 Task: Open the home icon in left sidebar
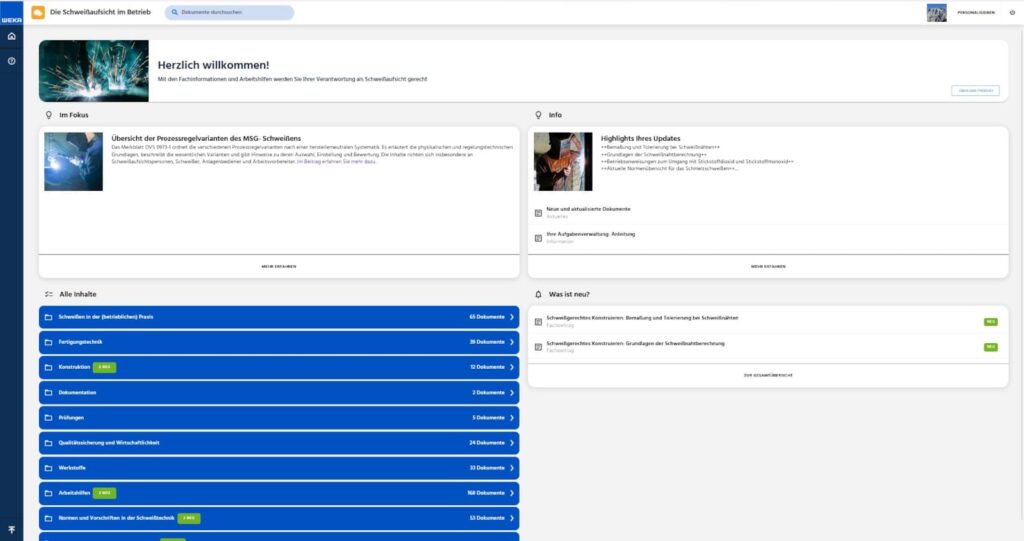(x=11, y=37)
